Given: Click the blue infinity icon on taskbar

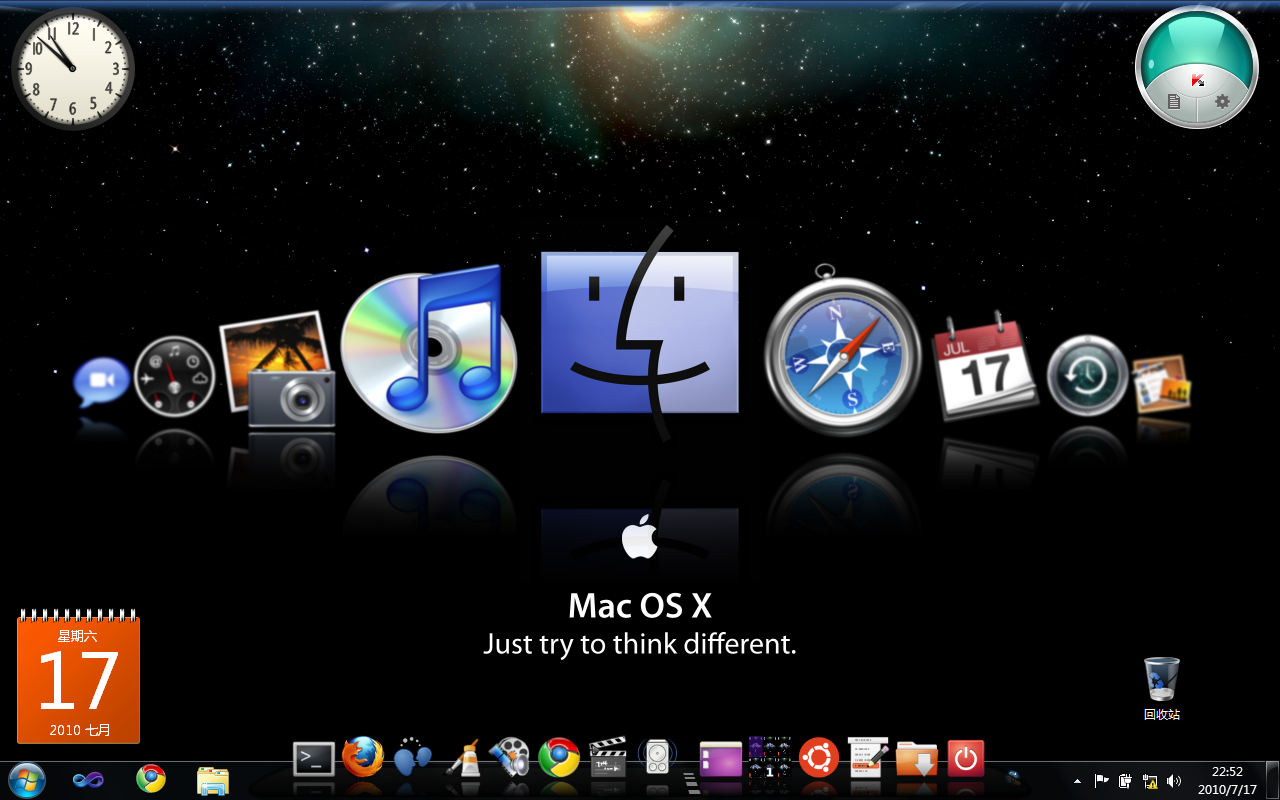Looking at the screenshot, I should click(89, 779).
